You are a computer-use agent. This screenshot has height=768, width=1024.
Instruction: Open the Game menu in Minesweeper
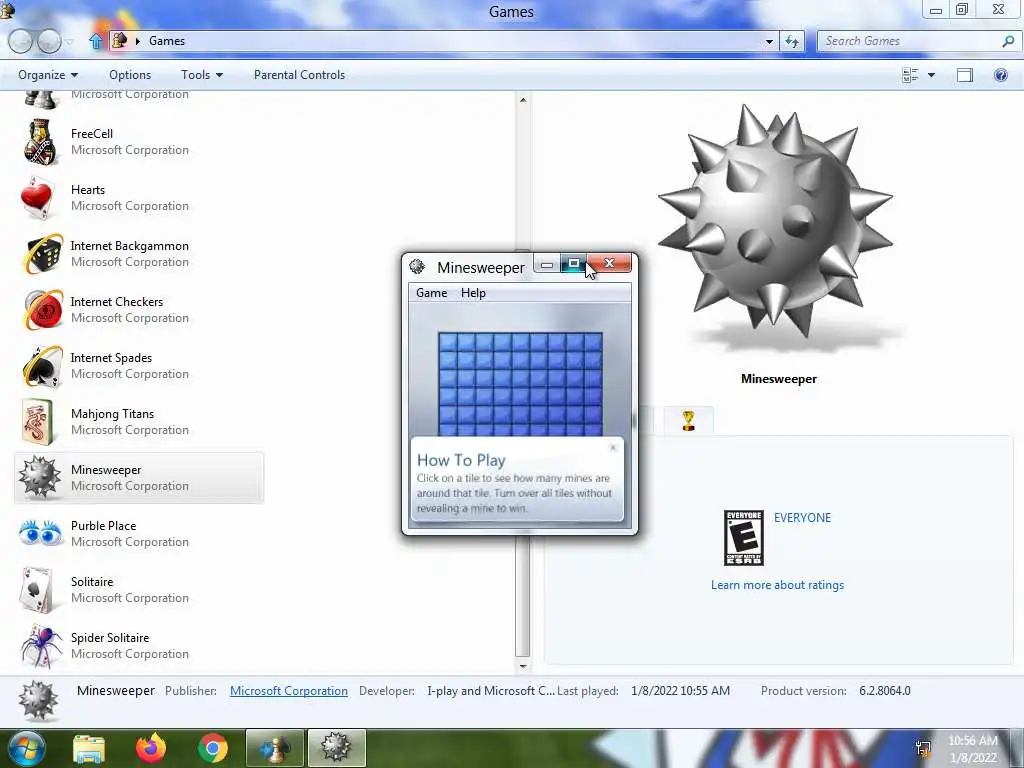(432, 293)
